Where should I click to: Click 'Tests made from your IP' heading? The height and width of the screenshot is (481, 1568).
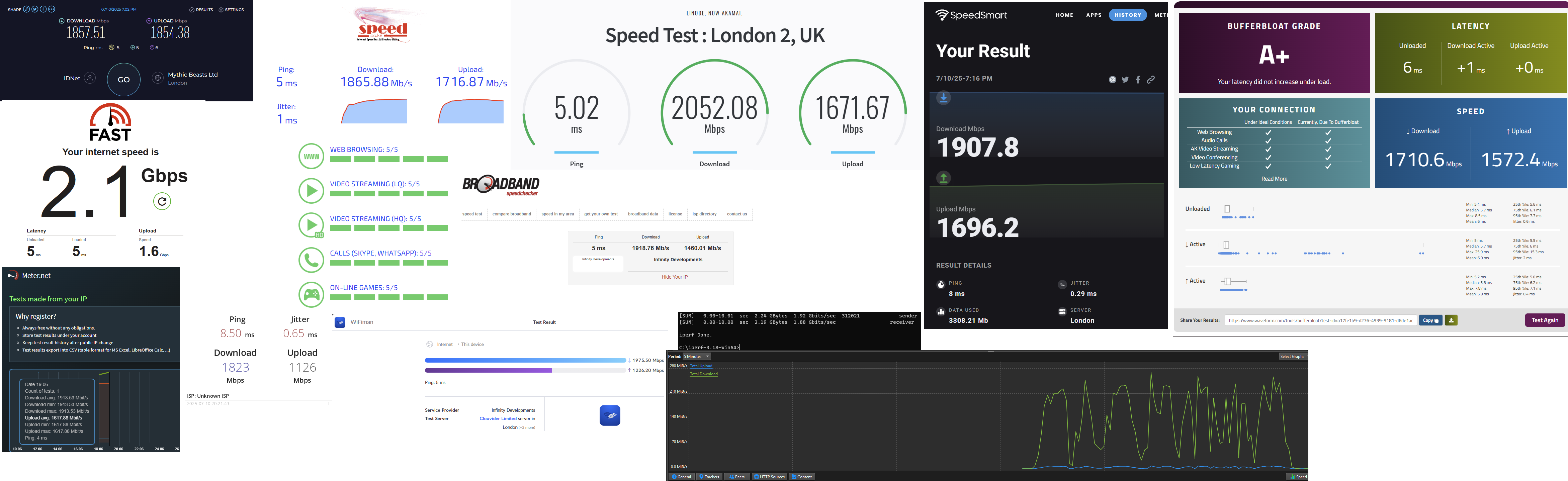[48, 299]
